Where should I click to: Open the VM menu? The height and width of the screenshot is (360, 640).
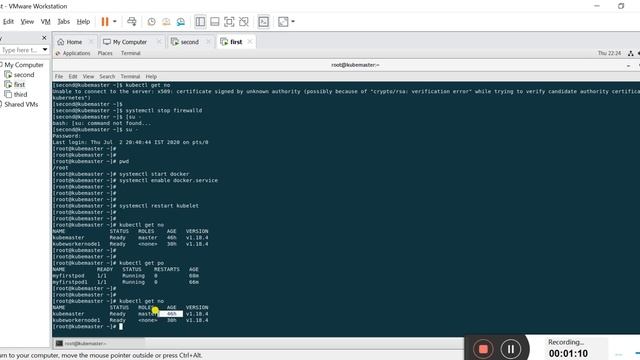[x=46, y=22]
